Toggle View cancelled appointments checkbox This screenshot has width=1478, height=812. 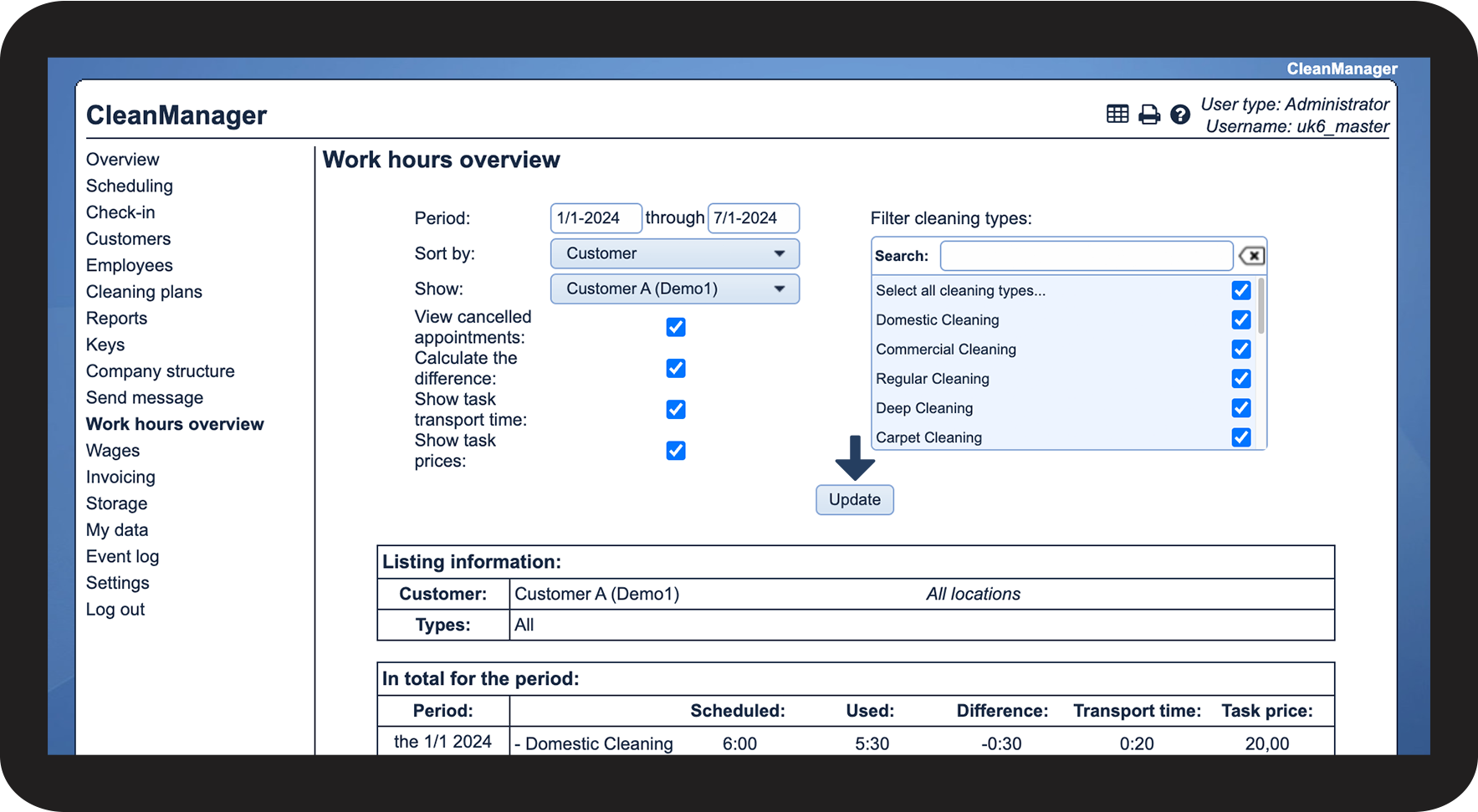(x=676, y=327)
